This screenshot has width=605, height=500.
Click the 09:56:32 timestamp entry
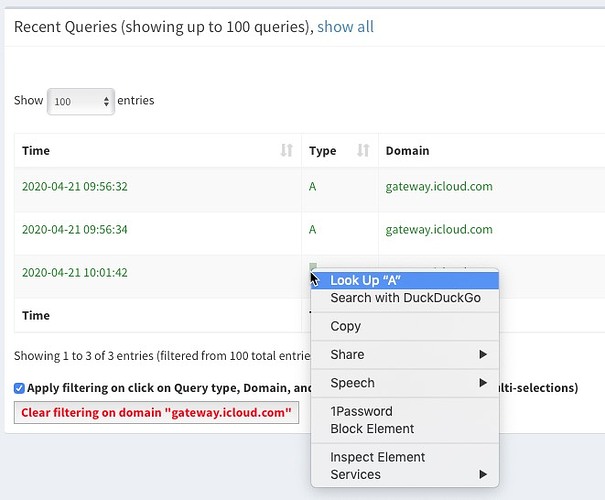click(x=74, y=187)
